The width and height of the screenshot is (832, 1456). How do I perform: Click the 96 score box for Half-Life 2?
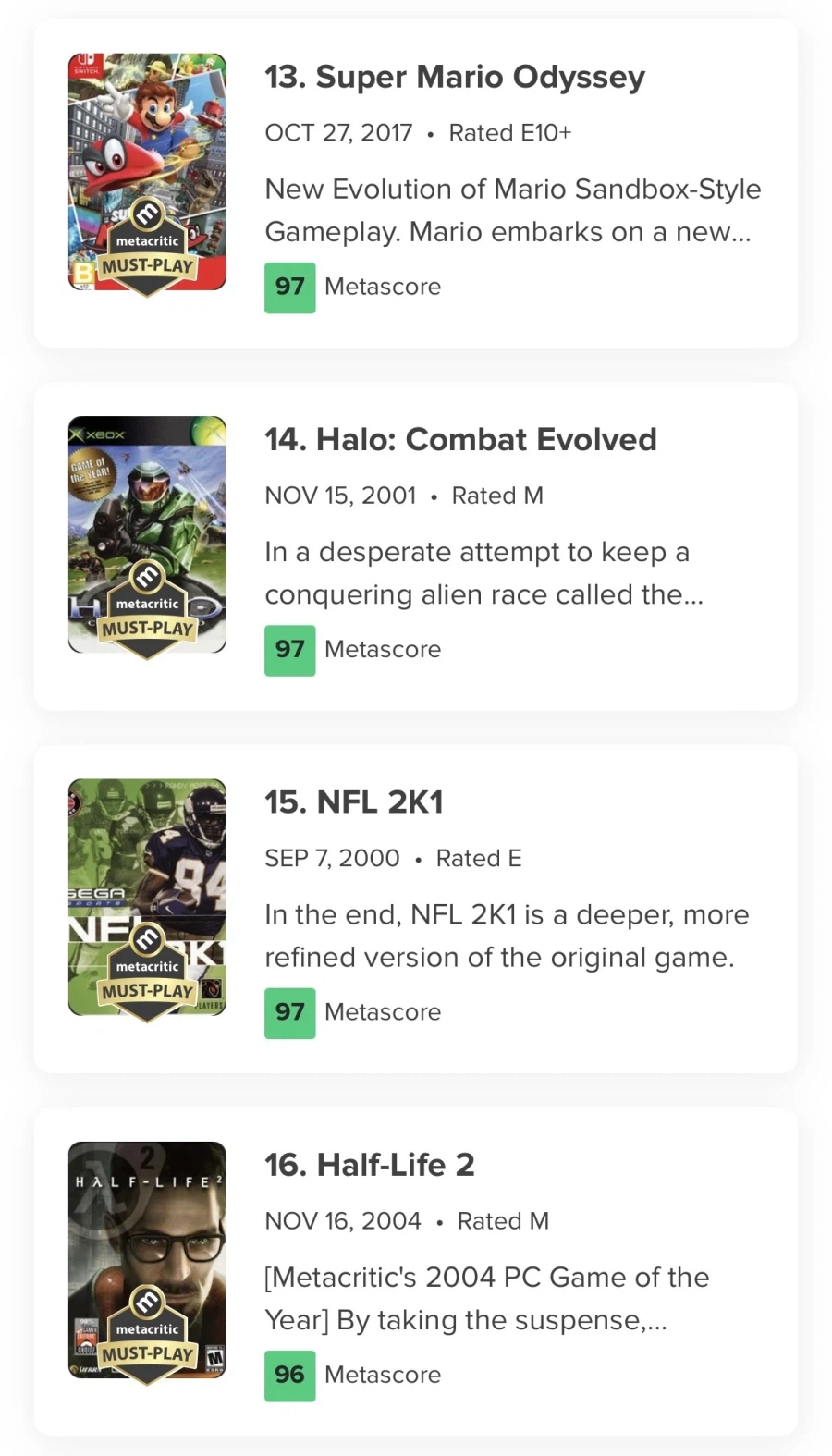click(x=289, y=1376)
